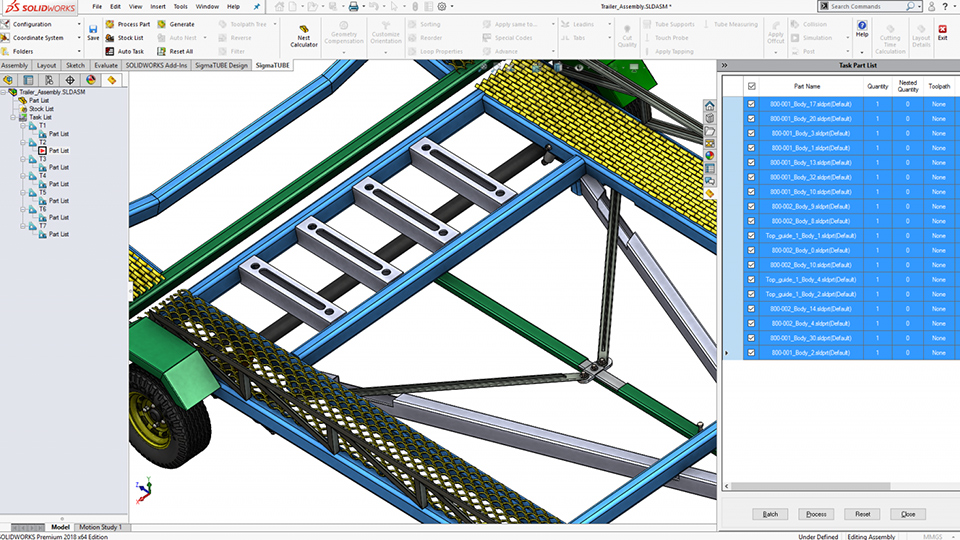Open ConfigurationManager tab icon
This screenshot has height=540, width=960.
[x=49, y=80]
